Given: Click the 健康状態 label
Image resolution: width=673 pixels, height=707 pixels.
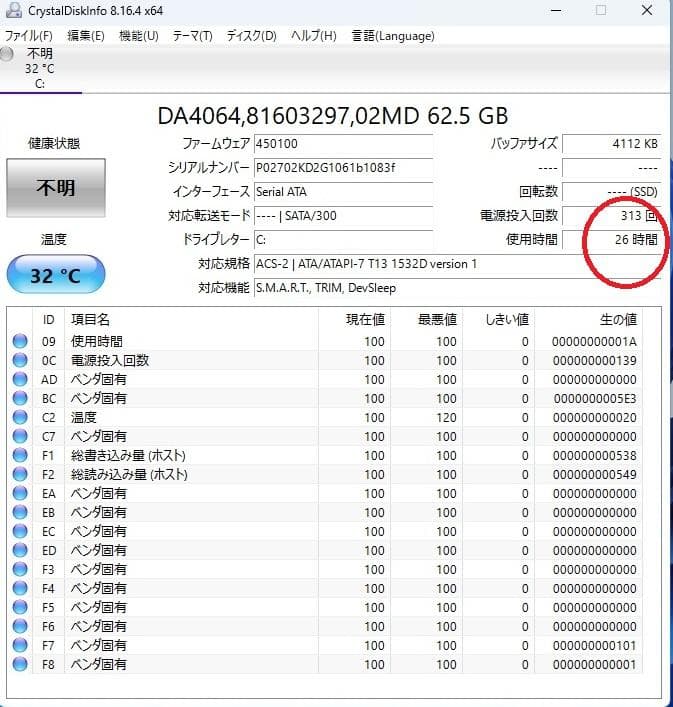Looking at the screenshot, I should (x=54, y=143).
